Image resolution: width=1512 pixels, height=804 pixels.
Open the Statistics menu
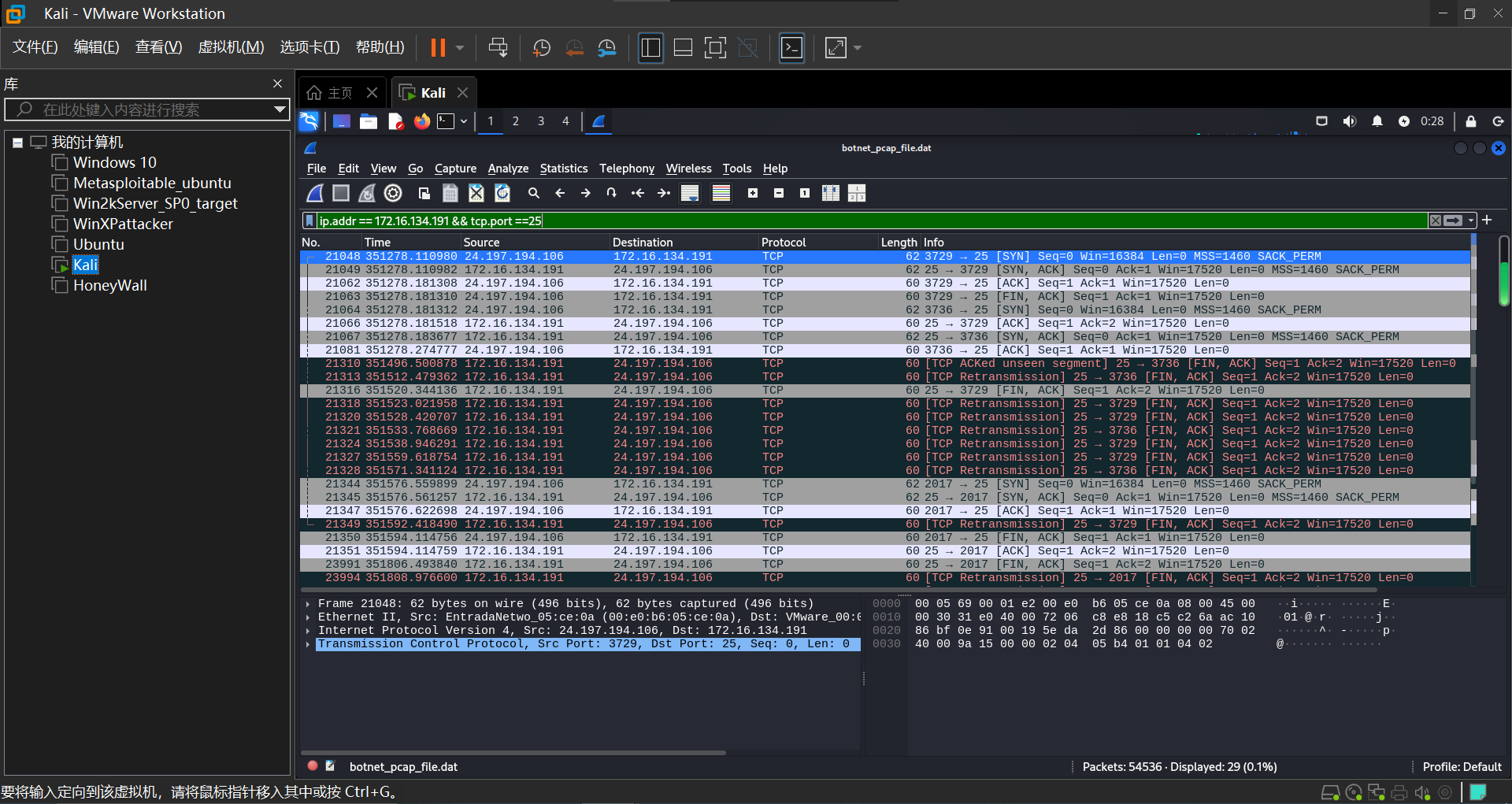pyautogui.click(x=563, y=169)
